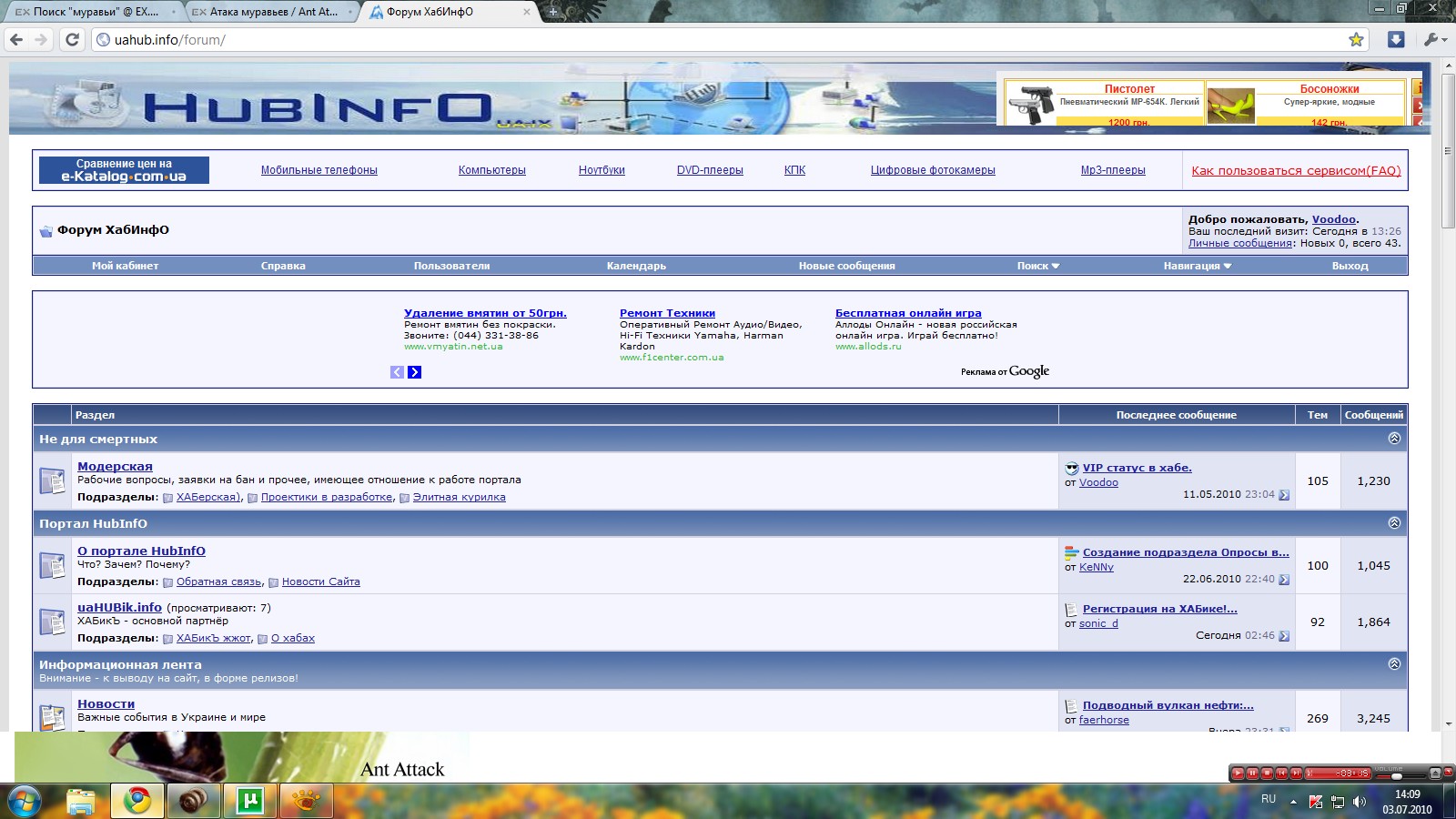Collapse the 'Не для смертных' category
Image resolution: width=1456 pixels, height=819 pixels.
click(1394, 439)
